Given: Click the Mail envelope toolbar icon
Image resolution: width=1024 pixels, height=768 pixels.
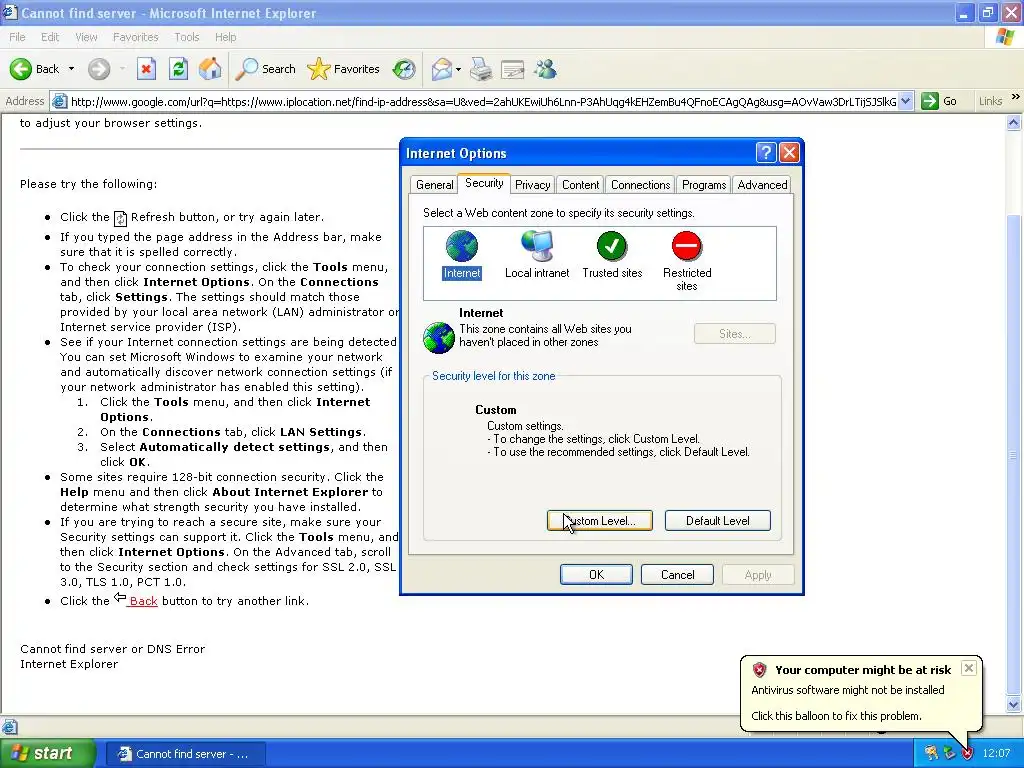Looking at the screenshot, I should click(x=442, y=69).
